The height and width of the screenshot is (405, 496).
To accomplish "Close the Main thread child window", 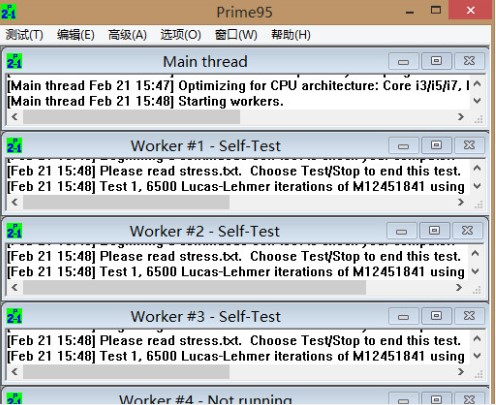I will [469, 61].
